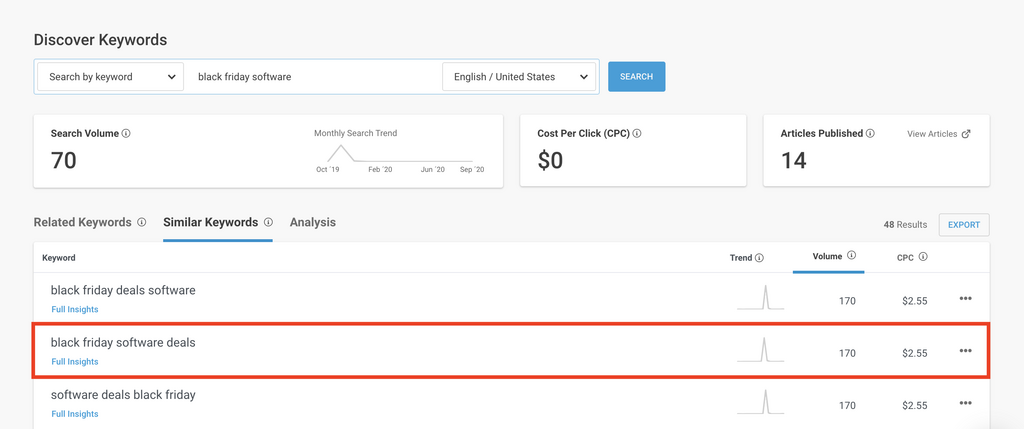Viewport: 1024px width, 429px height.
Task: Open Full Insights for black friday deals software
Action: coord(75,310)
